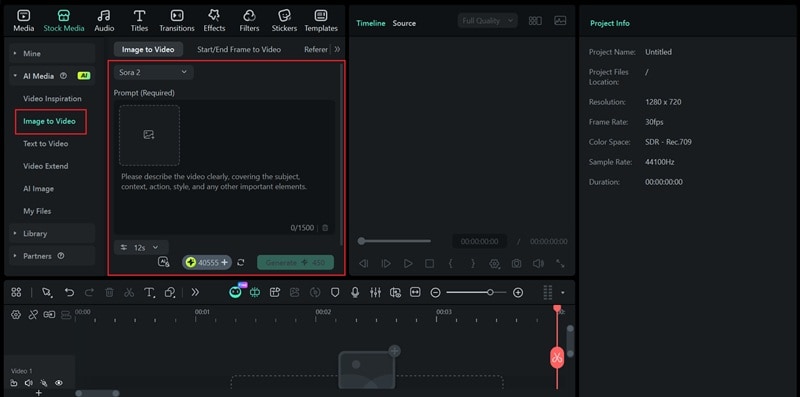Click the Generate button
This screenshot has width=800, height=397.
point(295,262)
